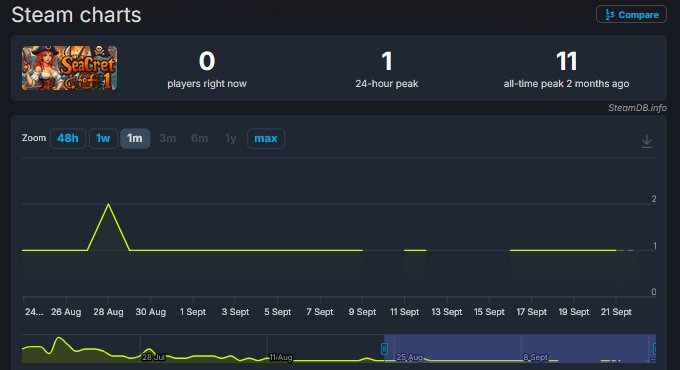The image size is (680, 370).
Task: Click the SteamDB.info credit text
Action: click(637, 108)
